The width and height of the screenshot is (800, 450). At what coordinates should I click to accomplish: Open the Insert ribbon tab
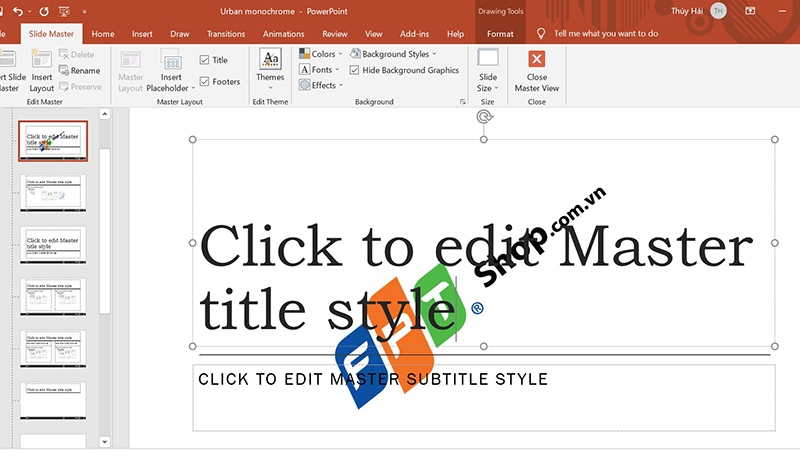[142, 34]
